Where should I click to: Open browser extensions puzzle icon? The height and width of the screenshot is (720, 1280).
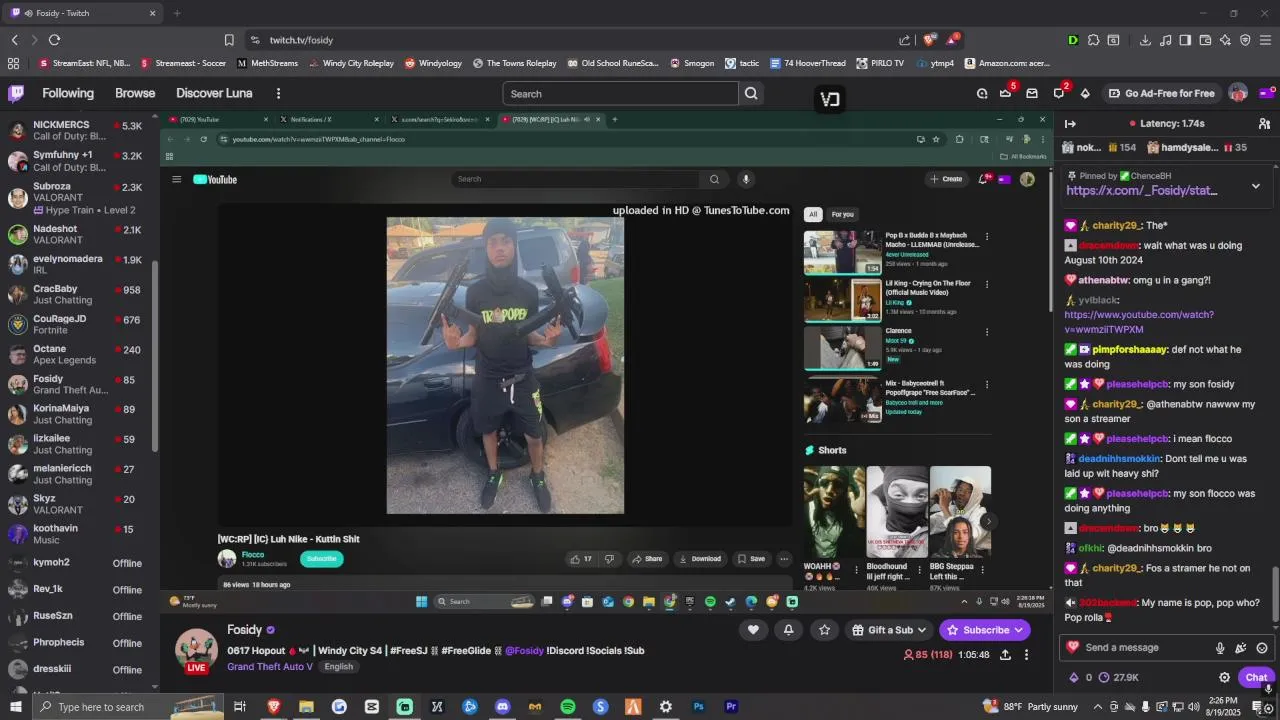click(x=1093, y=40)
